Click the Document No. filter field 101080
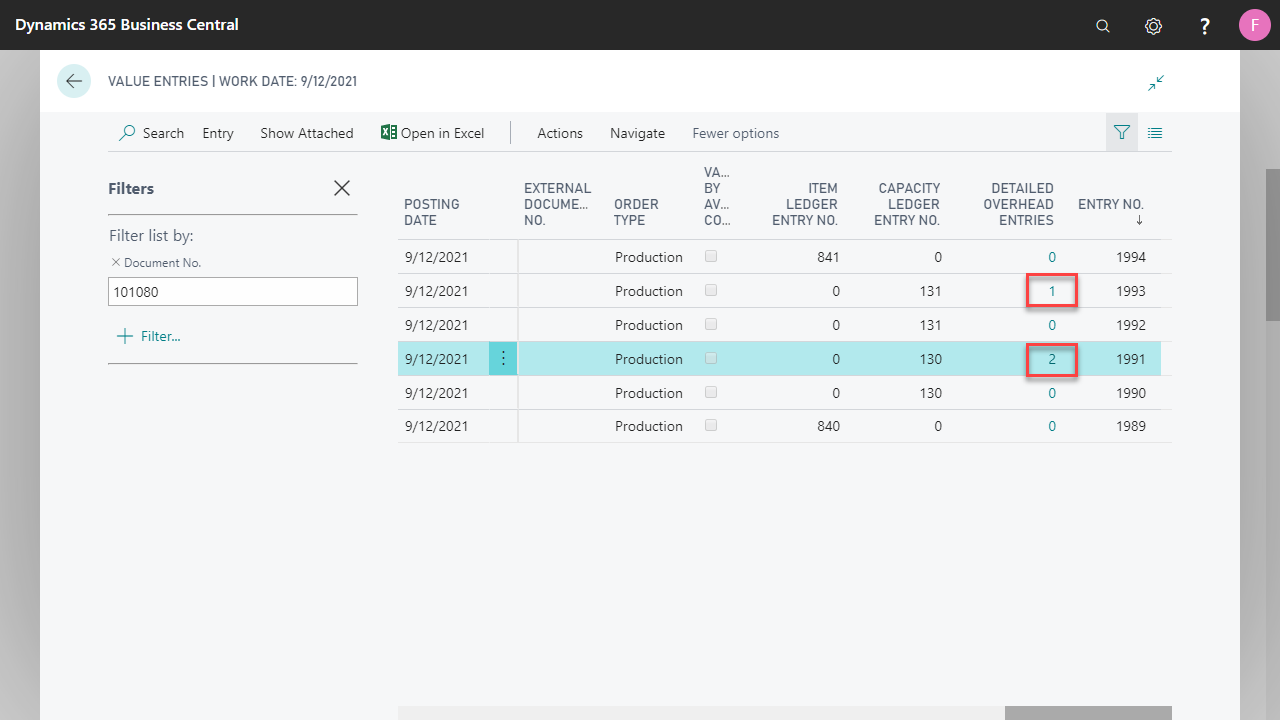 tap(233, 292)
